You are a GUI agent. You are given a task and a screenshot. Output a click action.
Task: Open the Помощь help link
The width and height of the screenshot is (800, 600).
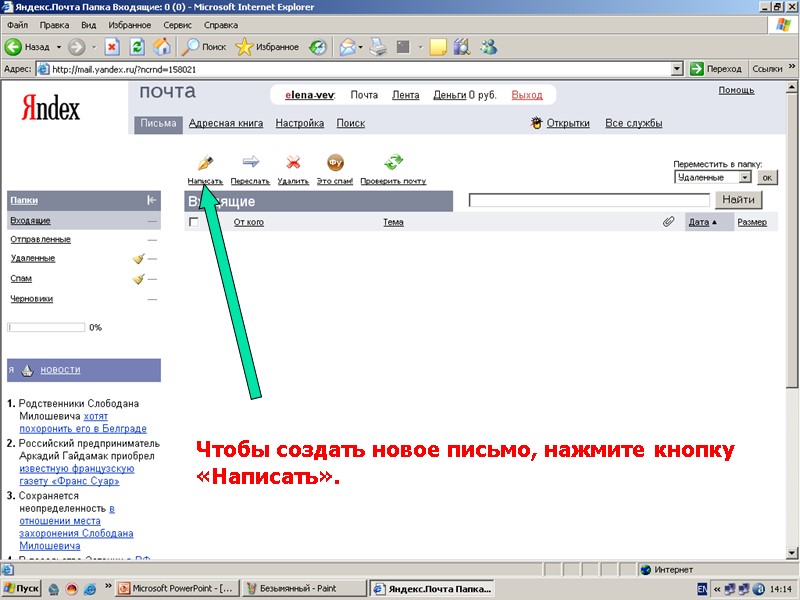tap(736, 90)
